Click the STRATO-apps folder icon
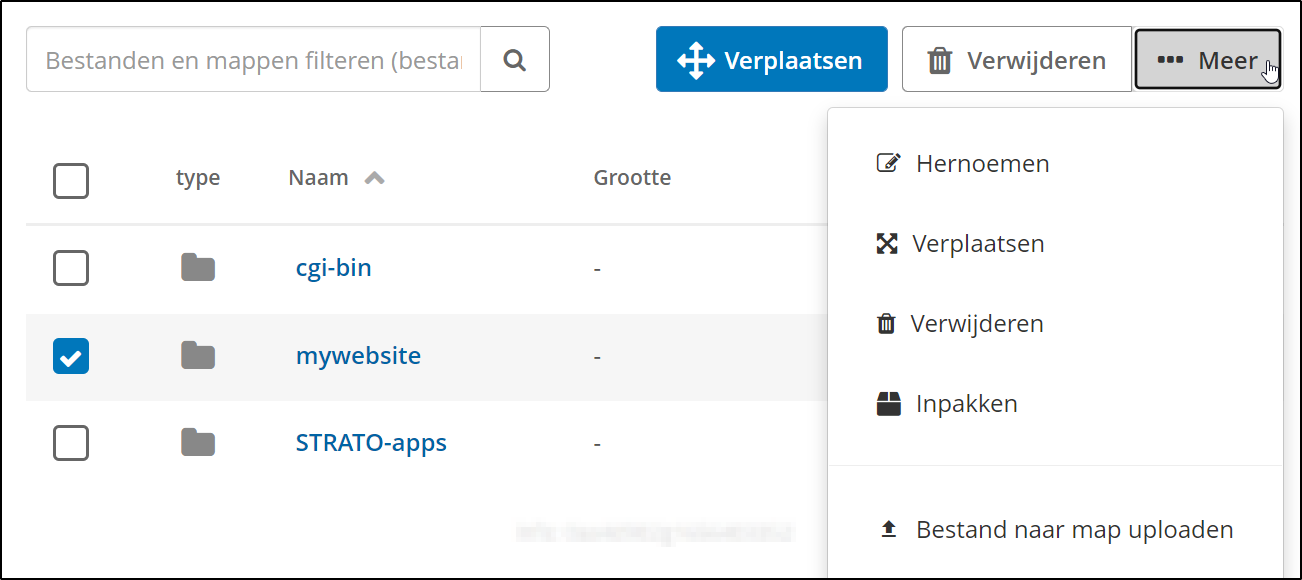Image resolution: width=1302 pixels, height=580 pixels. point(198,442)
